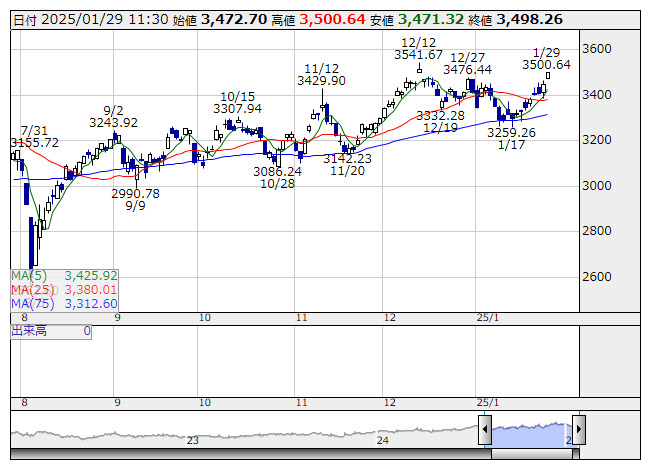Screen dimensions: 653x470
Task: Click the 7/31 label 3155.72
Action: click(x=35, y=143)
